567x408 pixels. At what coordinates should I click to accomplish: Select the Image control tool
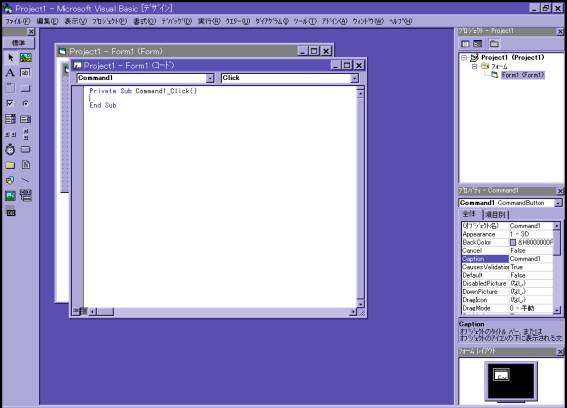tap(10, 196)
